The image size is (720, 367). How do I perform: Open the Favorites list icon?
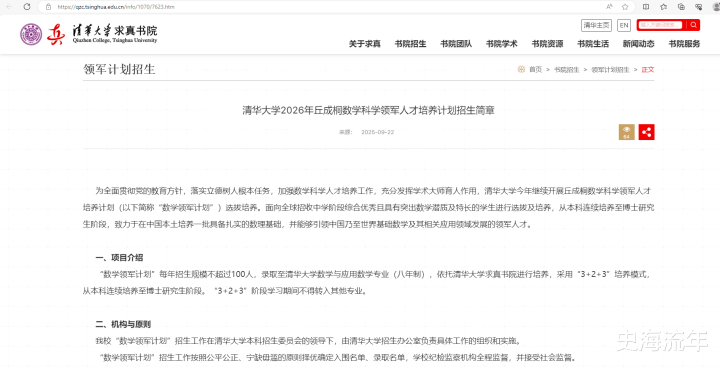(664, 7)
